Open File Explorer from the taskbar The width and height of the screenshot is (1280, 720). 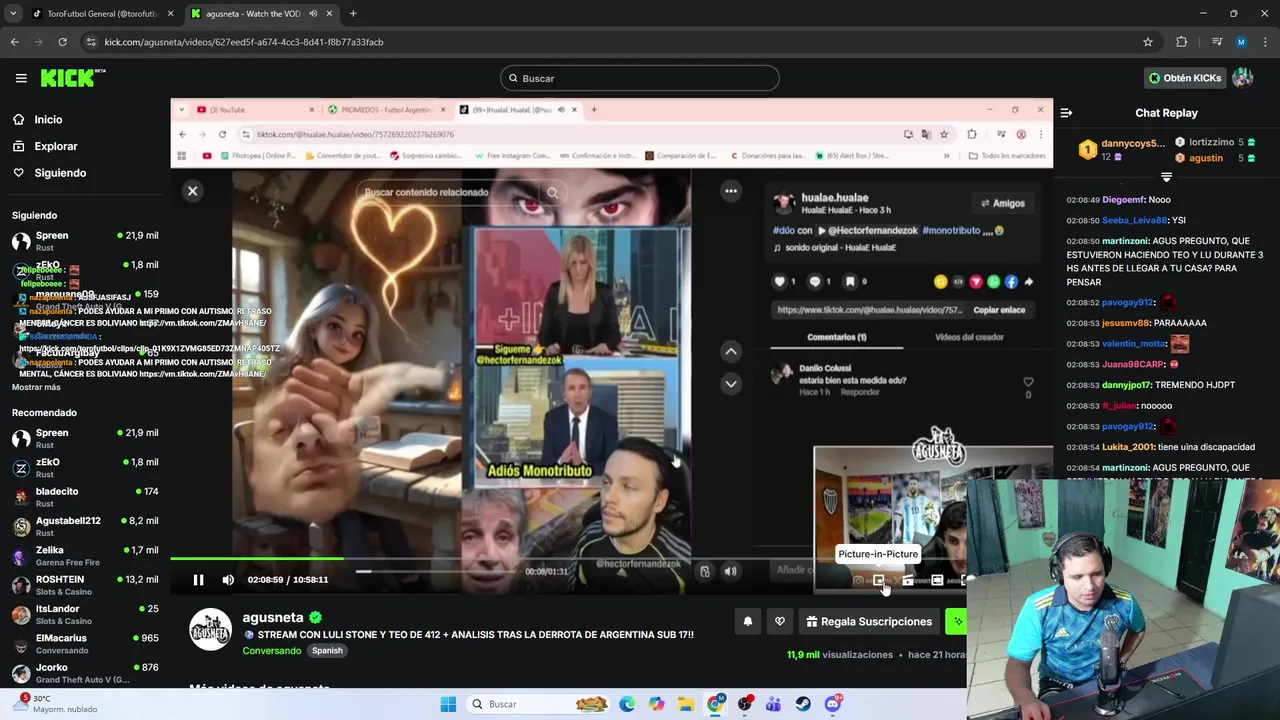coord(686,704)
